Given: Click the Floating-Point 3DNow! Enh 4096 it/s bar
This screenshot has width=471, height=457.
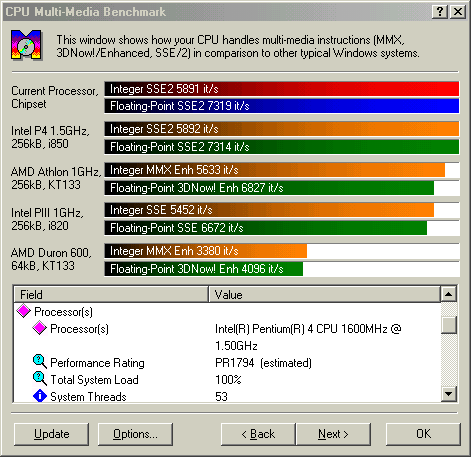Looking at the screenshot, I should [x=204, y=269].
